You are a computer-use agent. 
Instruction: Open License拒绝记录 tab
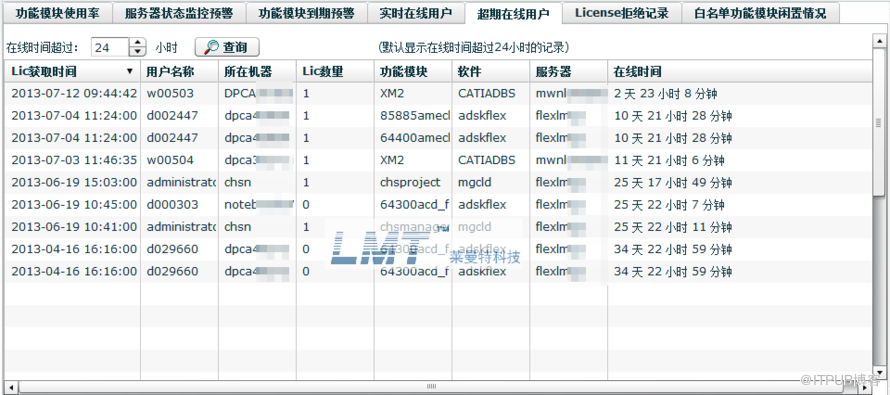[x=621, y=12]
